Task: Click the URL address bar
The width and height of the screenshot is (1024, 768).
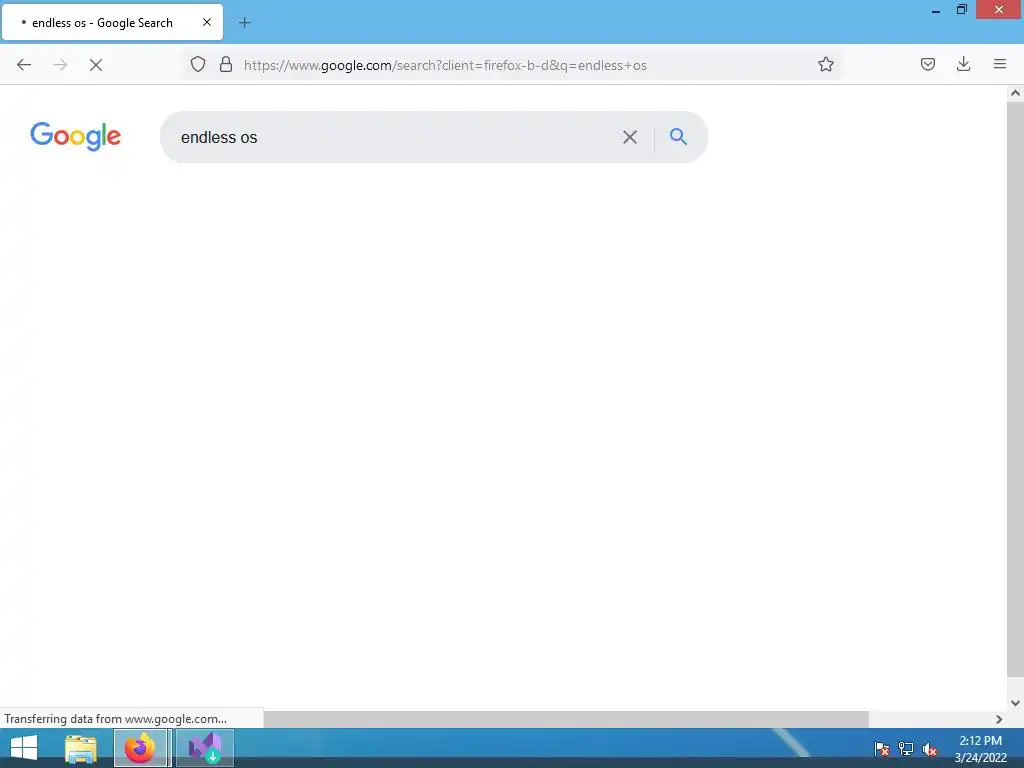Action: 513,65
